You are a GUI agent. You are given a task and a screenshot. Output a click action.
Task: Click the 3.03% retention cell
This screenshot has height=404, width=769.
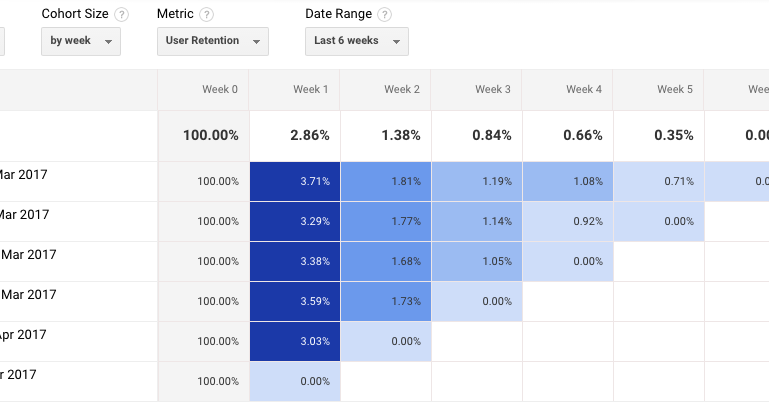tap(295, 341)
